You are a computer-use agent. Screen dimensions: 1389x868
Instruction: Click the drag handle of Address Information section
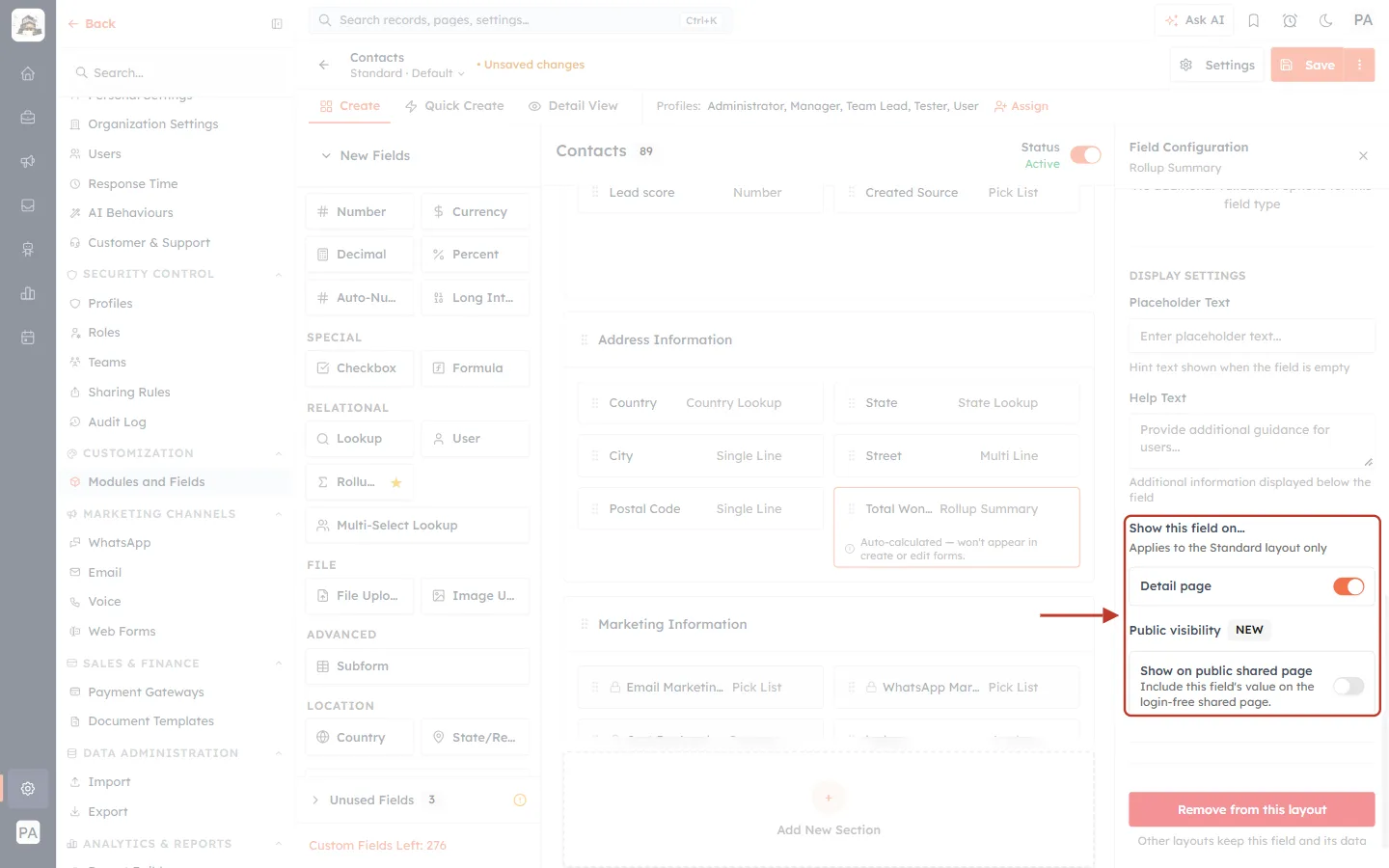584,340
